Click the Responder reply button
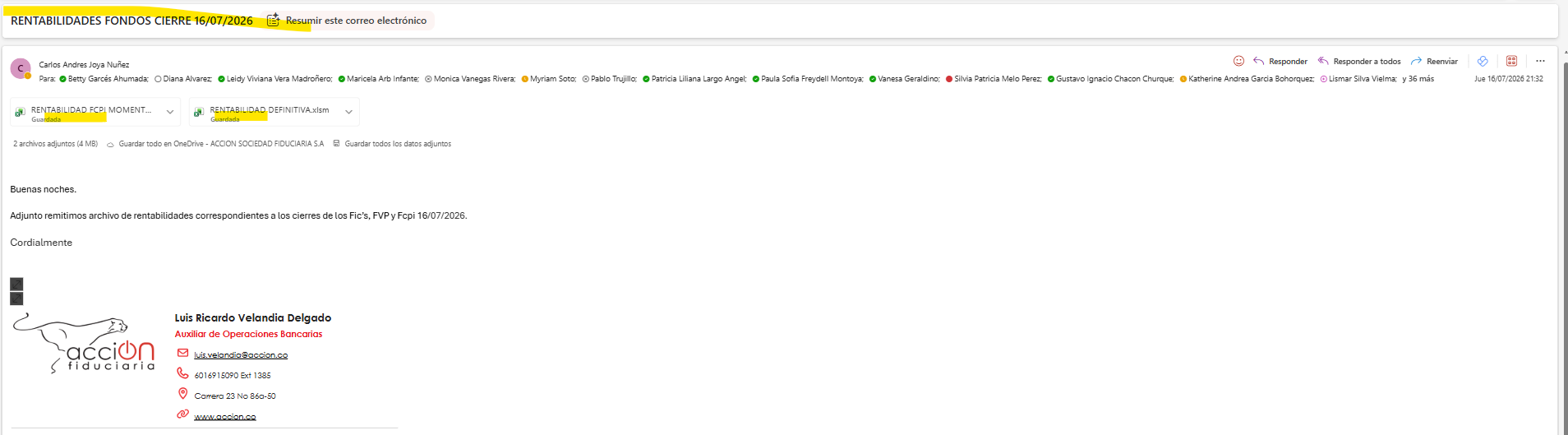This screenshot has height=435, width=1568. click(1280, 62)
